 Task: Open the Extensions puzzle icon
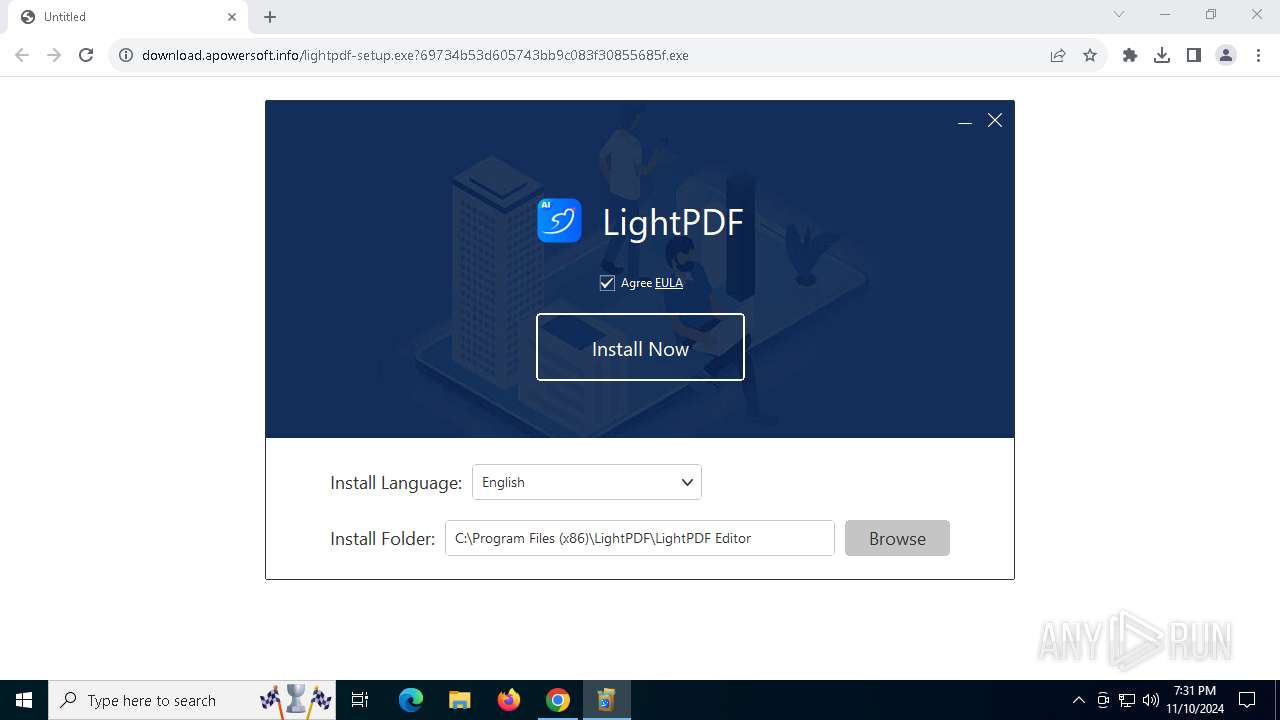point(1130,55)
